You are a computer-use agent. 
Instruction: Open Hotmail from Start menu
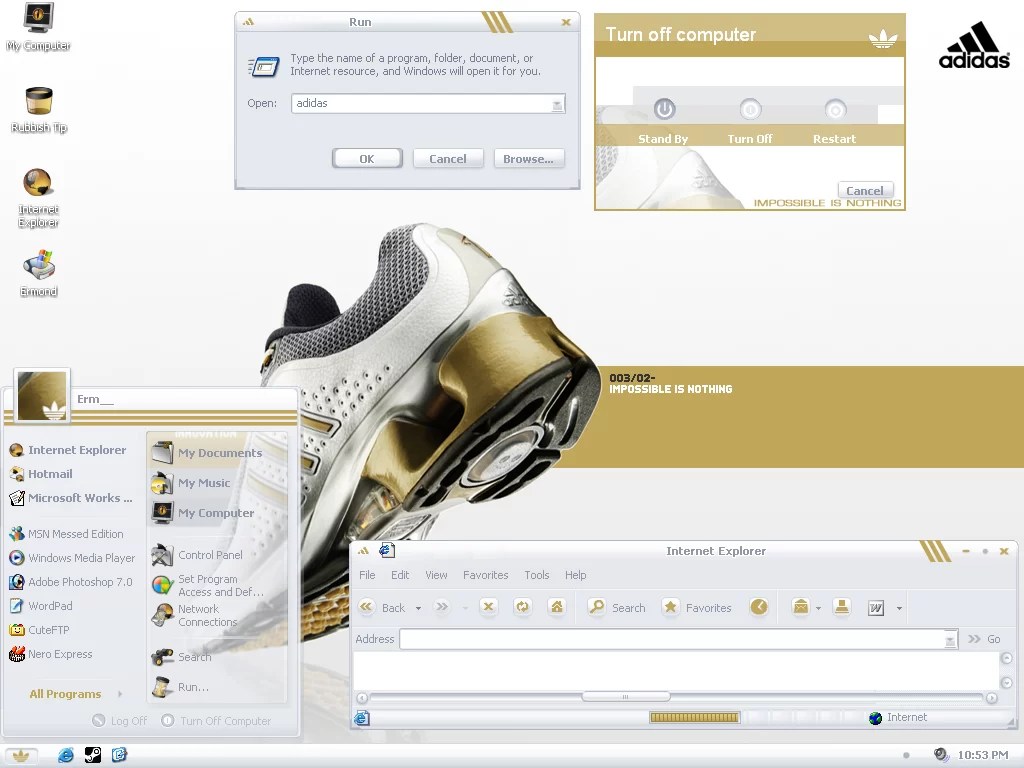[x=41, y=473]
